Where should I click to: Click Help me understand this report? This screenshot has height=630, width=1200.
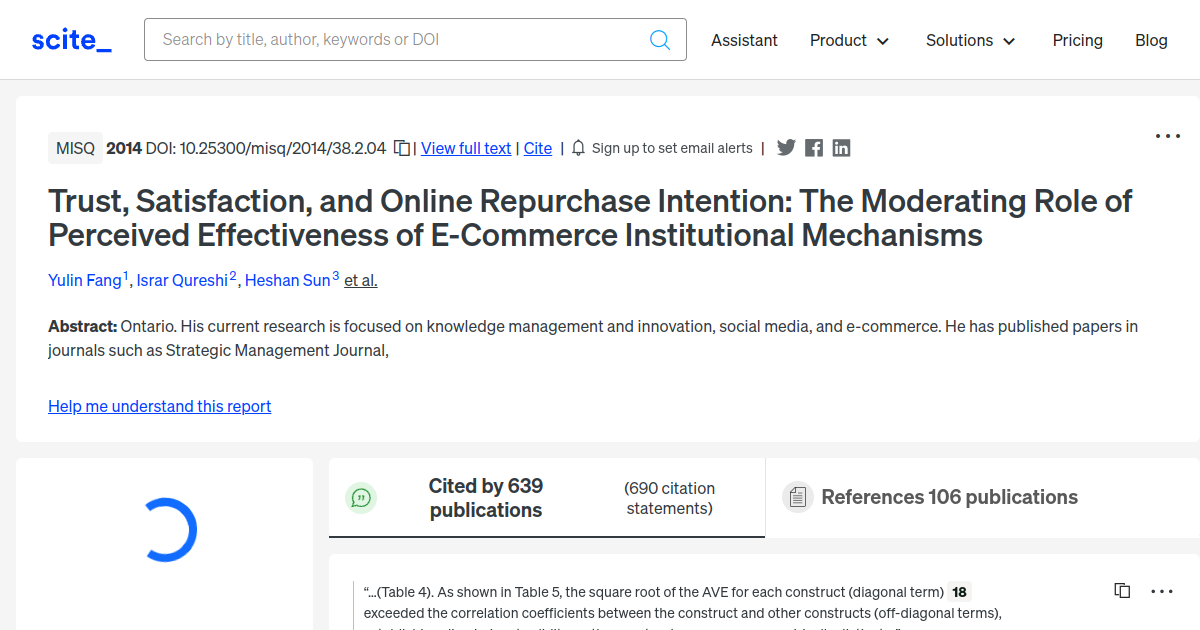(159, 406)
